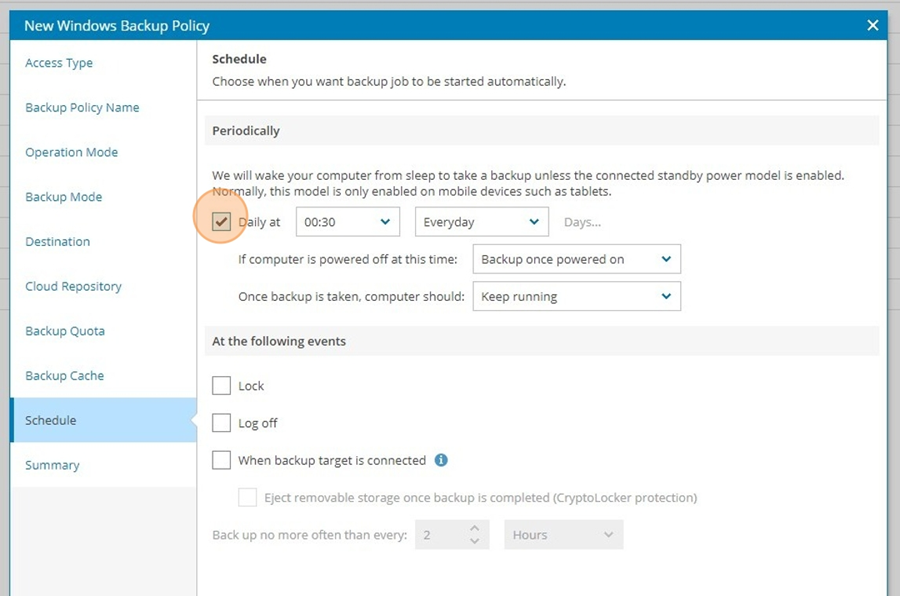Open the Keep running dropdown

pyautogui.click(x=577, y=296)
